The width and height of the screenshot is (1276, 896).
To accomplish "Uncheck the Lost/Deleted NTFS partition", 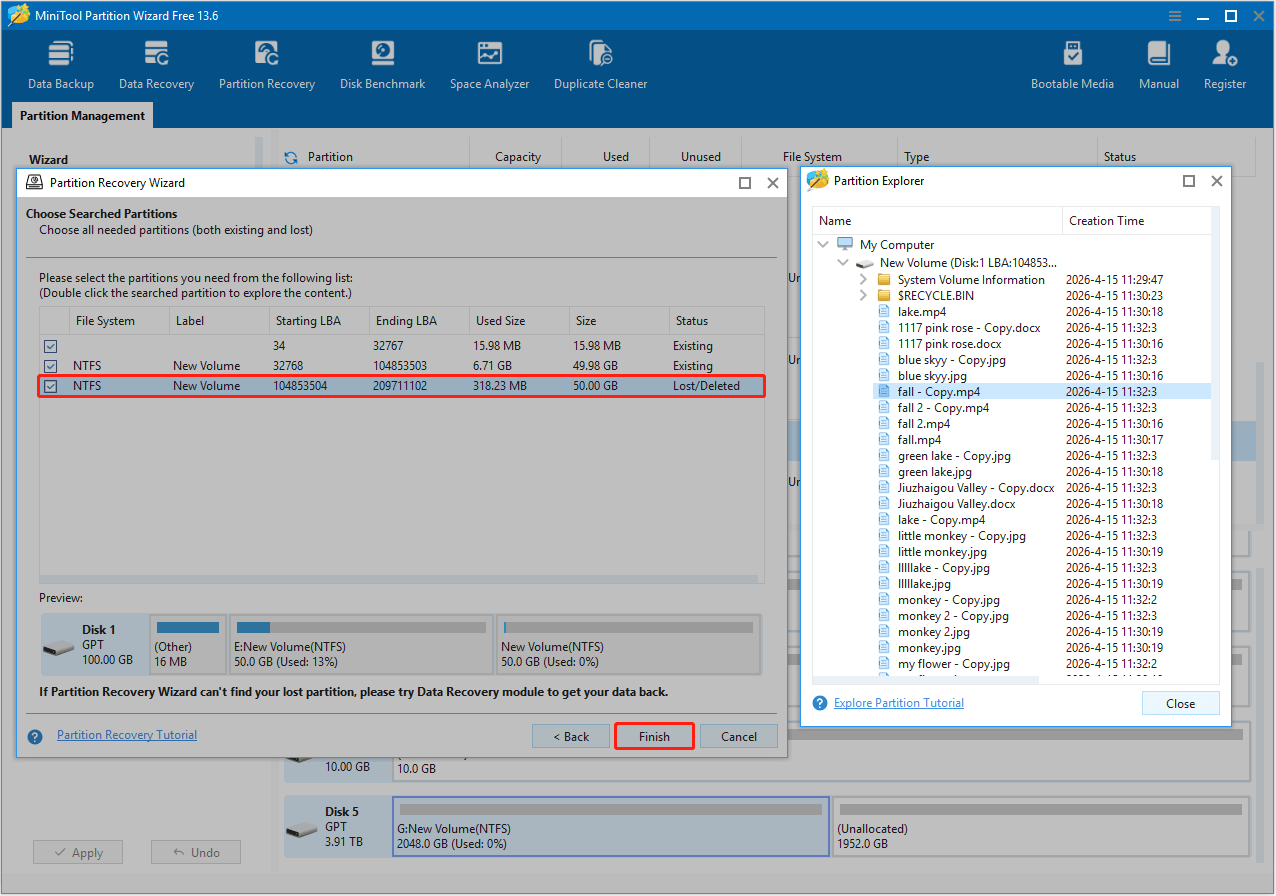I will pyautogui.click(x=50, y=385).
